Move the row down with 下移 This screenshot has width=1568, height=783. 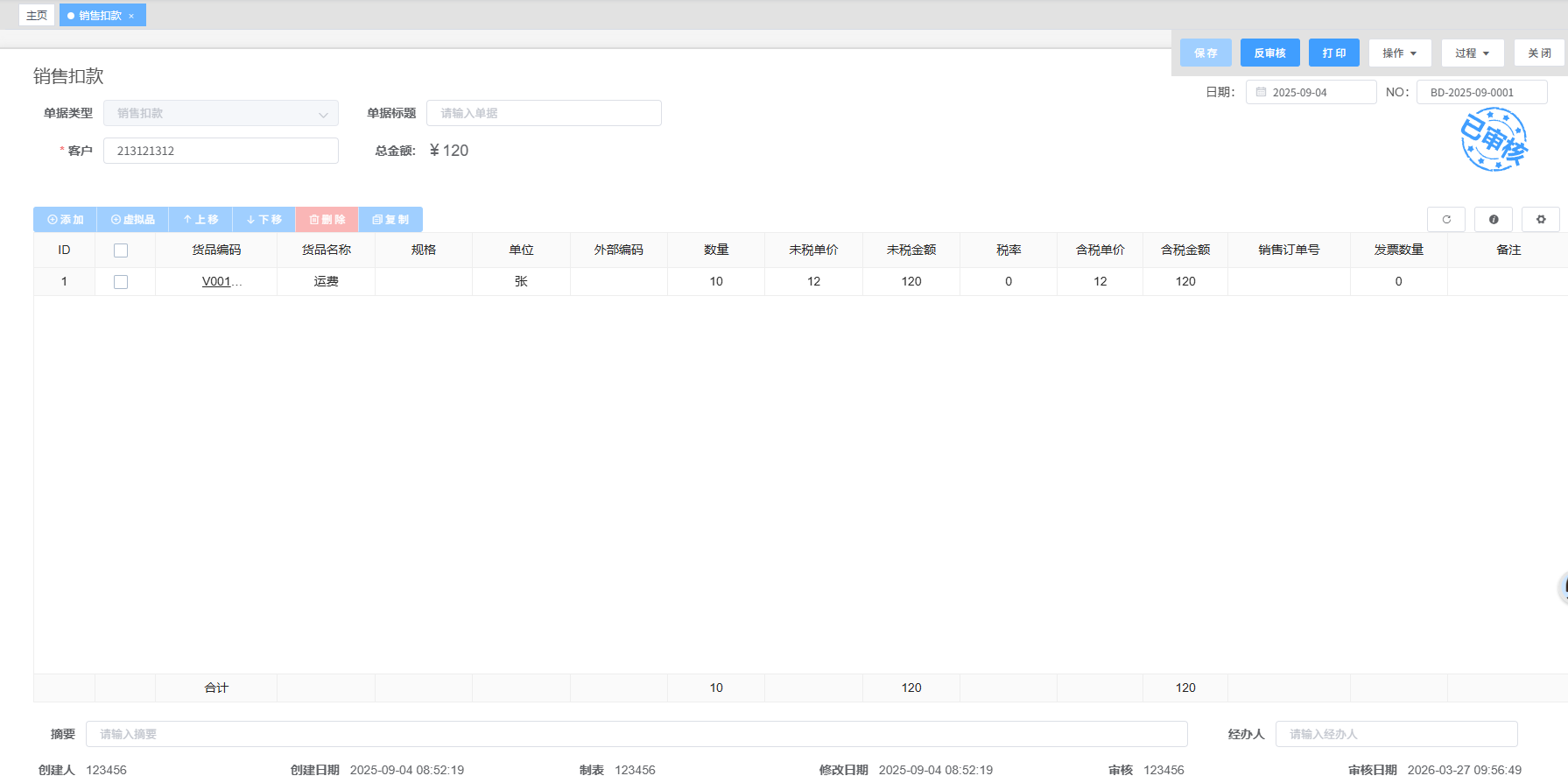pyautogui.click(x=264, y=220)
